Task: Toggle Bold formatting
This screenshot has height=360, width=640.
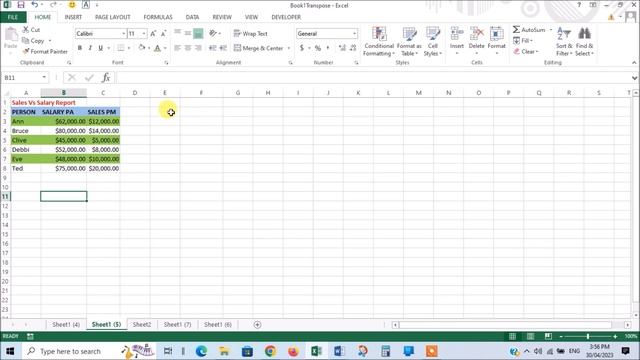Action: pyautogui.click(x=80, y=48)
